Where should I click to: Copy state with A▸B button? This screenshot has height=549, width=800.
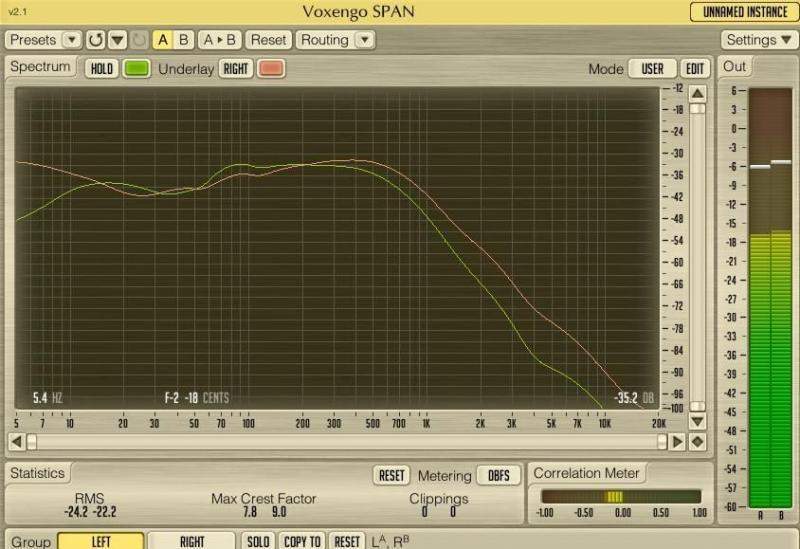pyautogui.click(x=220, y=40)
